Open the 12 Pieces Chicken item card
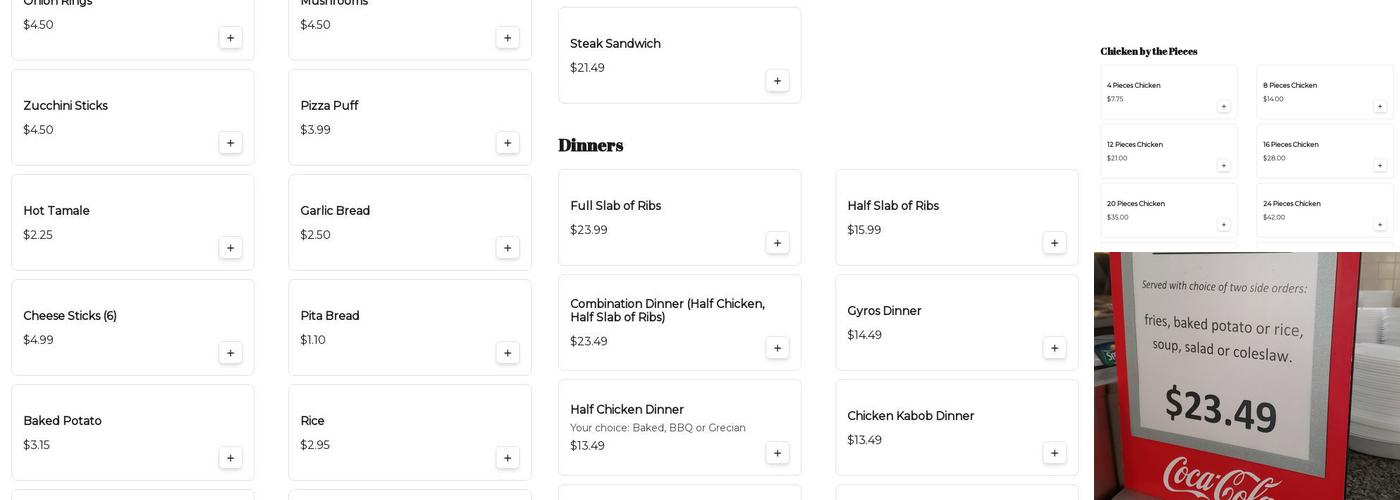The image size is (1400, 500). click(x=1167, y=150)
